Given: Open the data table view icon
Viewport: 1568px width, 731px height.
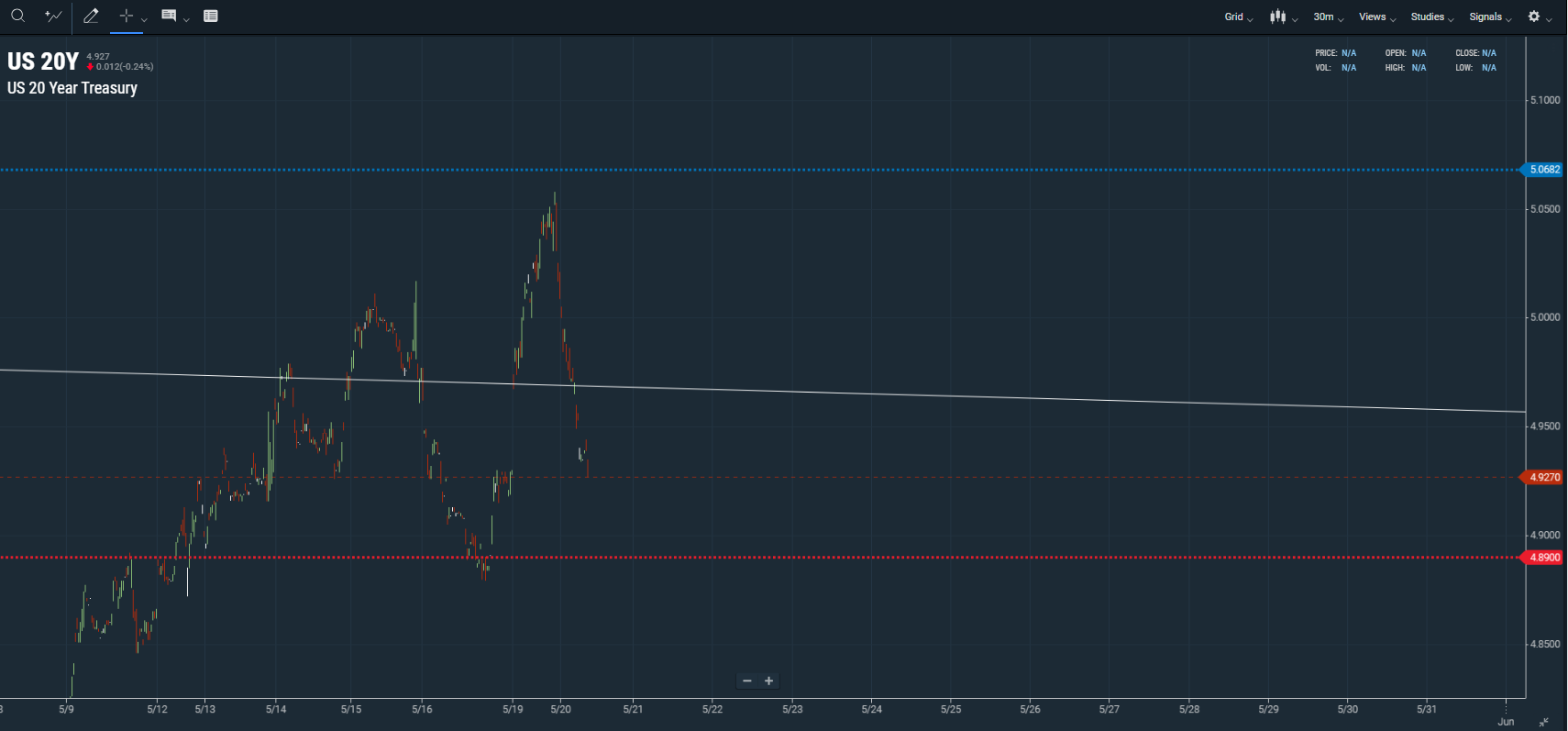Looking at the screenshot, I should (x=211, y=16).
